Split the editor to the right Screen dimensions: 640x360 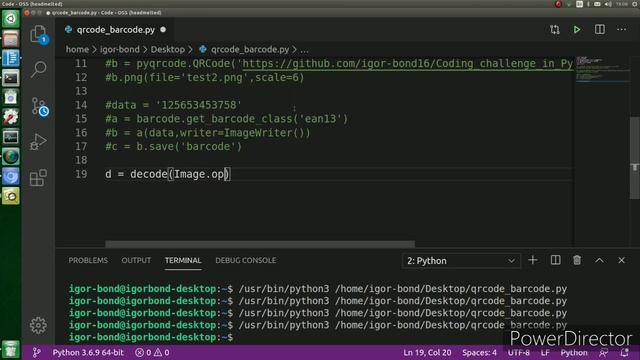click(x=600, y=29)
